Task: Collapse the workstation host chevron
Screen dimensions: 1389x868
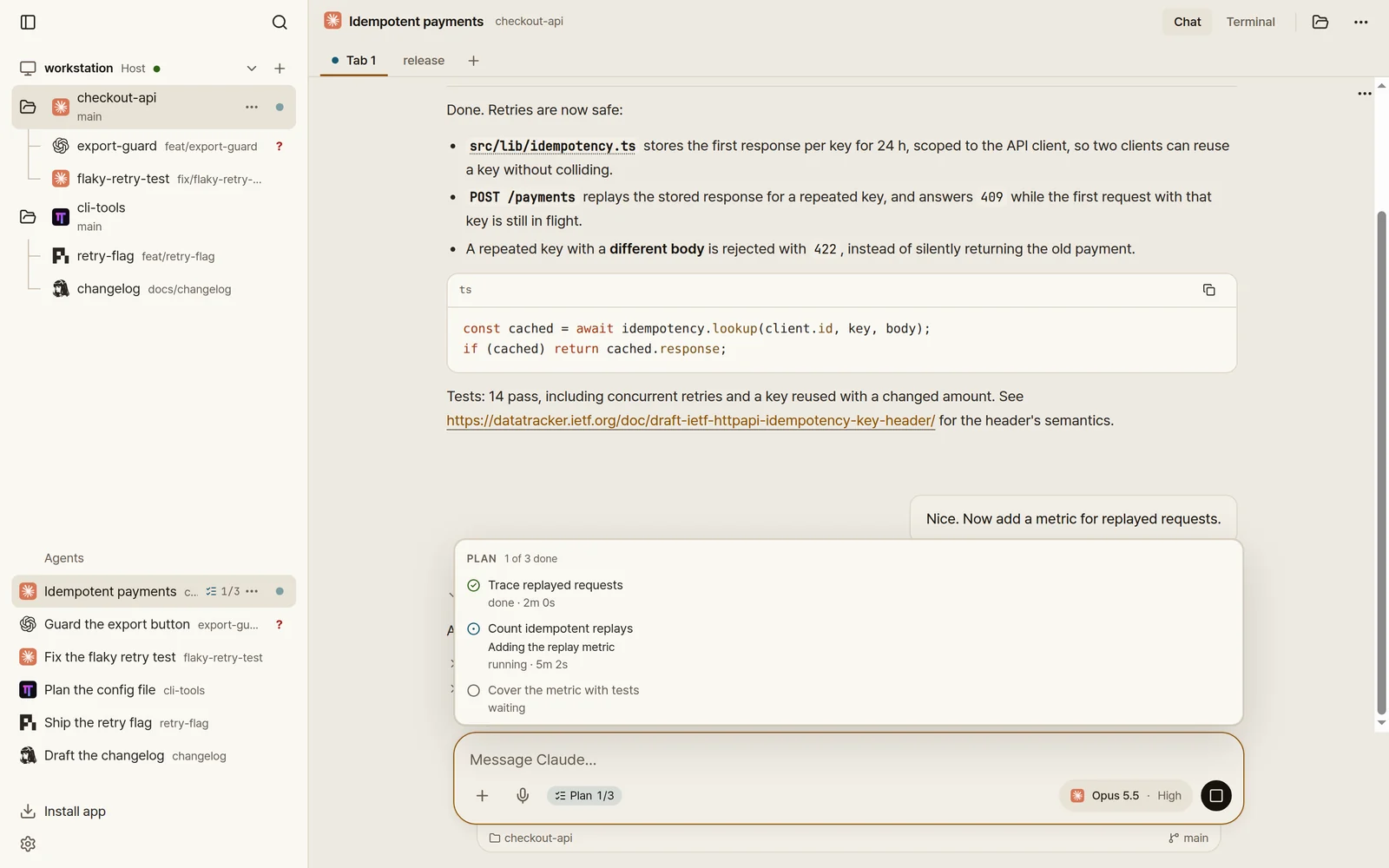Action: click(x=252, y=69)
